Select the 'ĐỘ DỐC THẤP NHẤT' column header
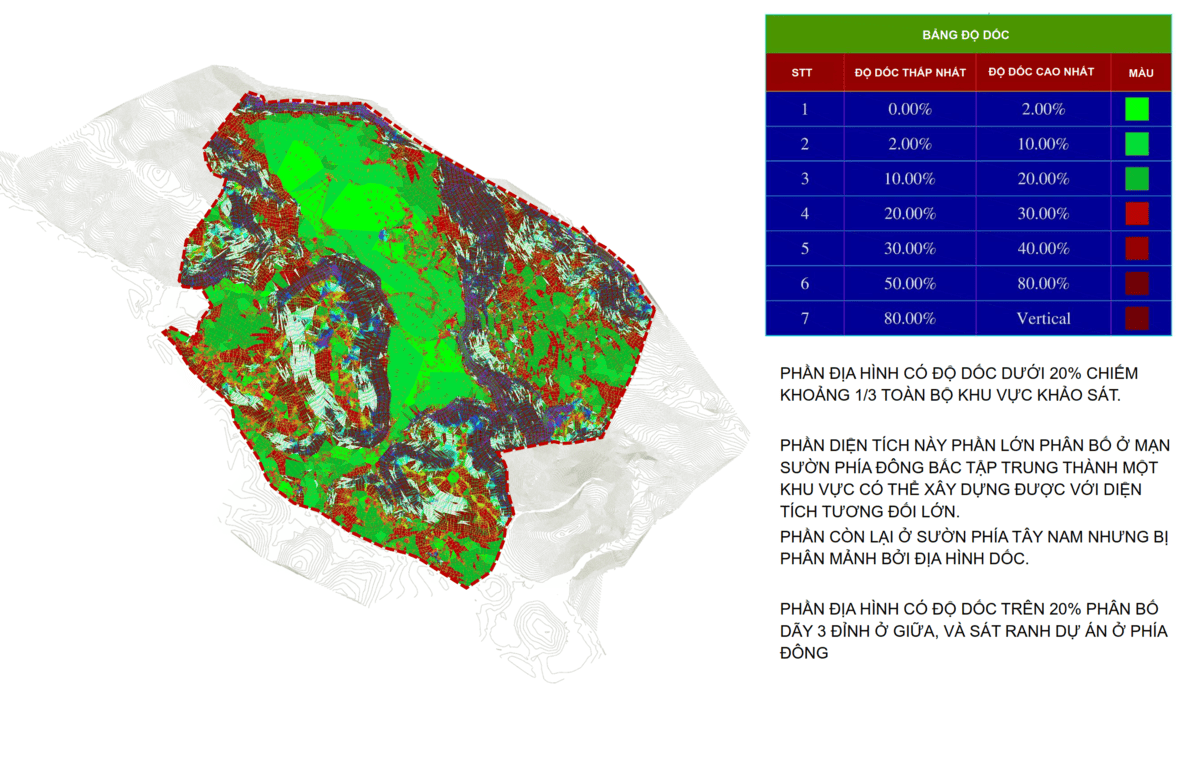Viewport: 1200px width, 766px height. pyautogui.click(x=910, y=73)
